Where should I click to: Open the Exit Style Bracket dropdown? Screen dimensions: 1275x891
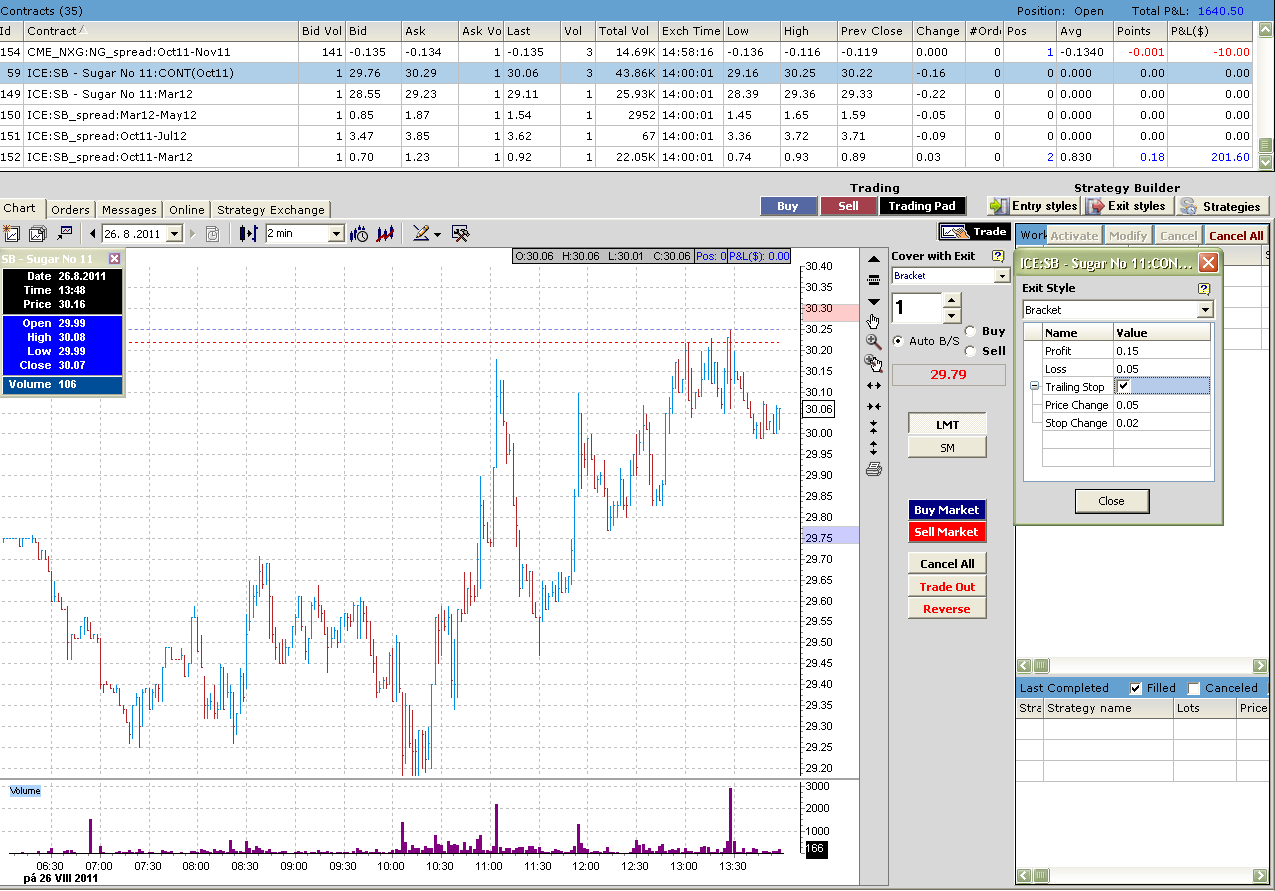[x=1205, y=311]
